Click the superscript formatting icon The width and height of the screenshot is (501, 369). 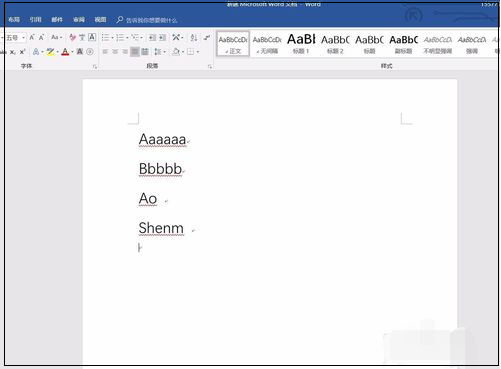(x=22, y=52)
